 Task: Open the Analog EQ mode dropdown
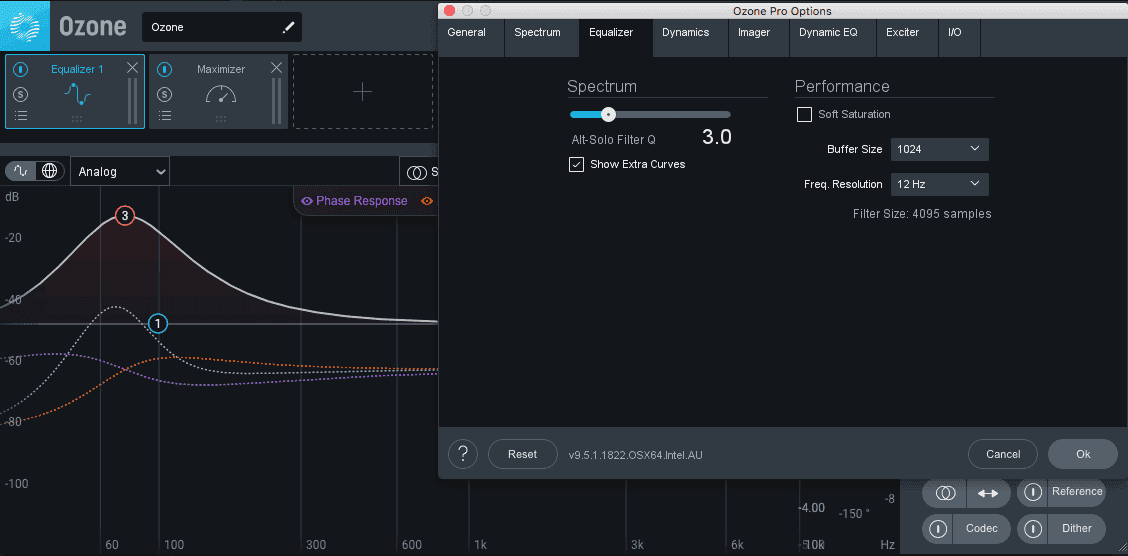[120, 172]
